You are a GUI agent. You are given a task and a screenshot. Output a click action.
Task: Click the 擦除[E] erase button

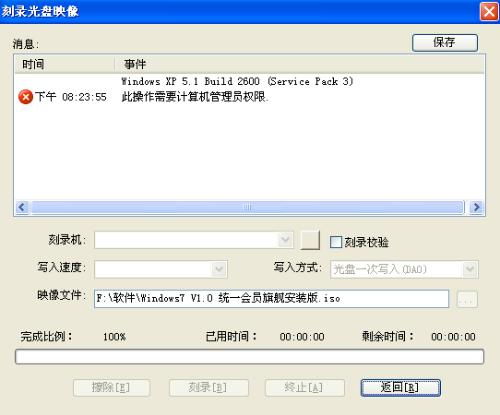[x=111, y=388]
